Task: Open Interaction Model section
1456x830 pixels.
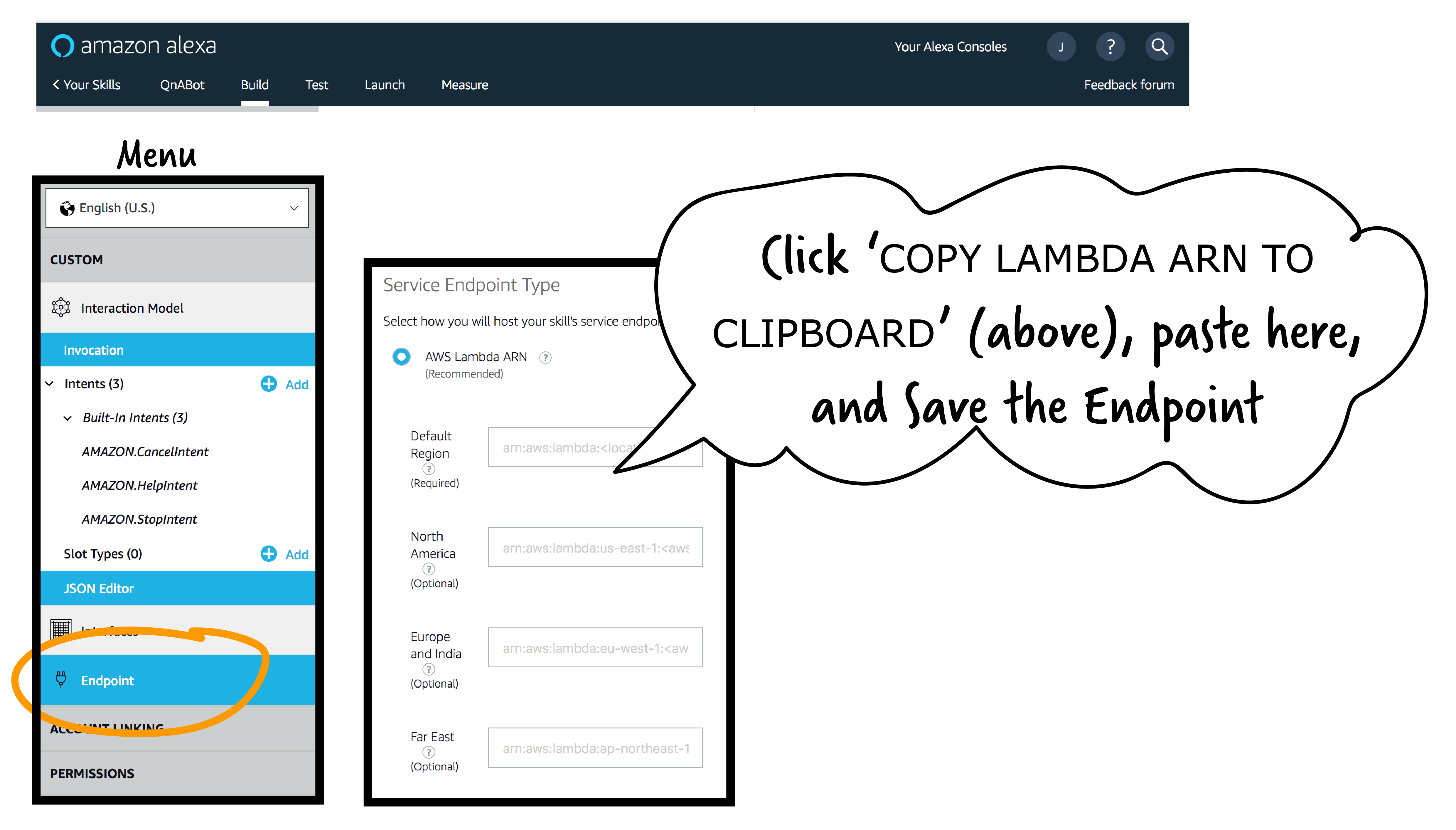Action: tap(178, 307)
